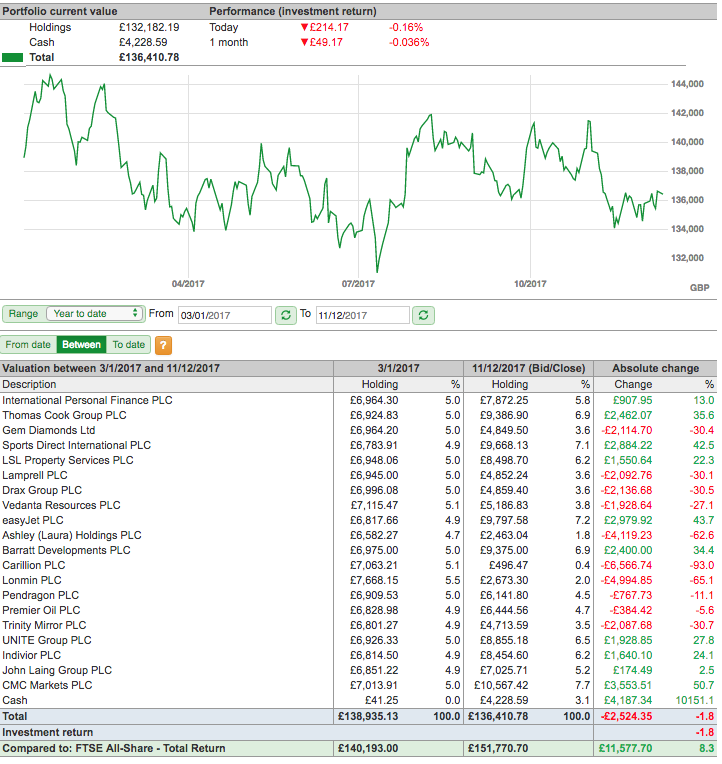Click Pendragon PLC

pyautogui.click(x=40, y=595)
